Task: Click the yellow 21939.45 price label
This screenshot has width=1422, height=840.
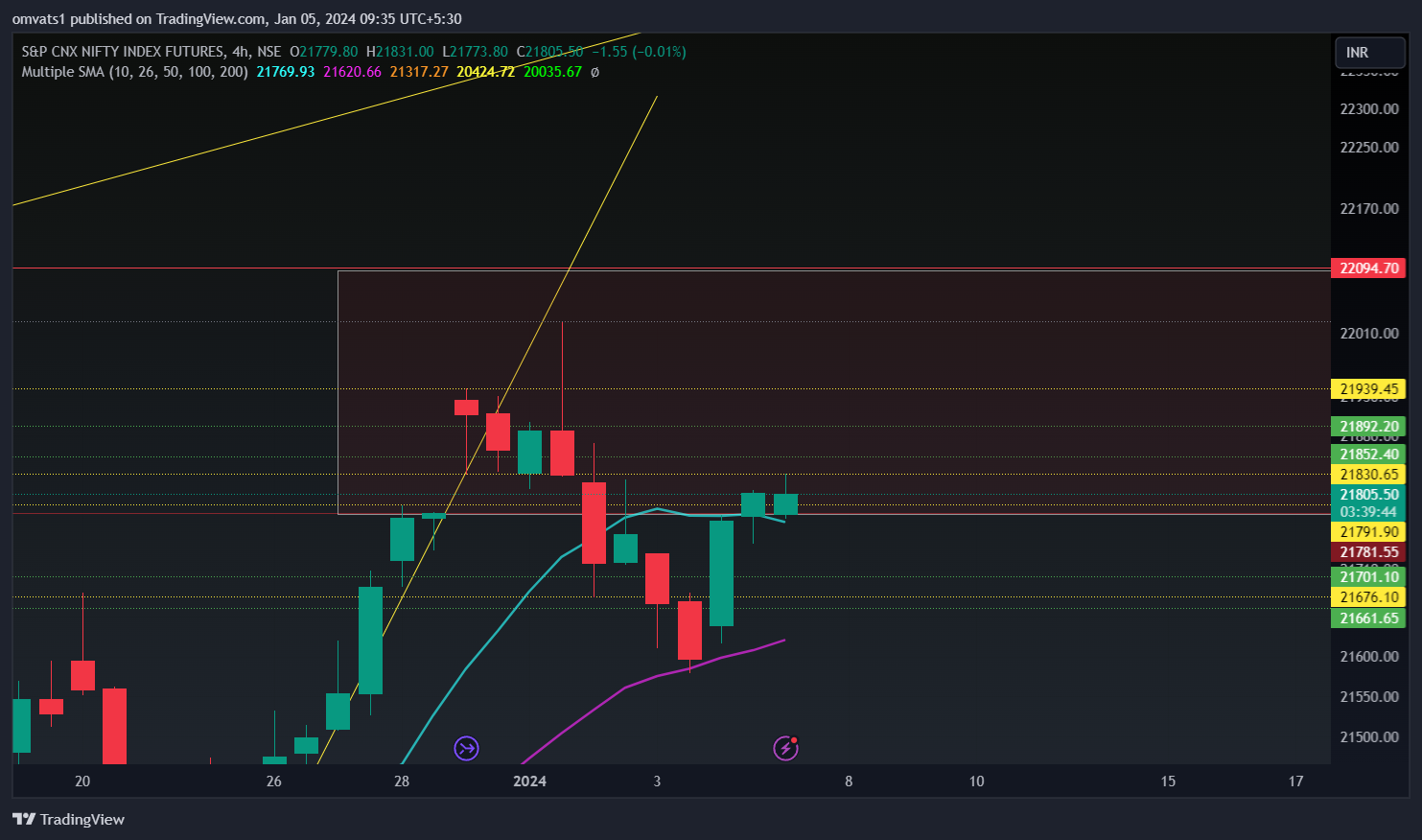Action: point(1368,389)
